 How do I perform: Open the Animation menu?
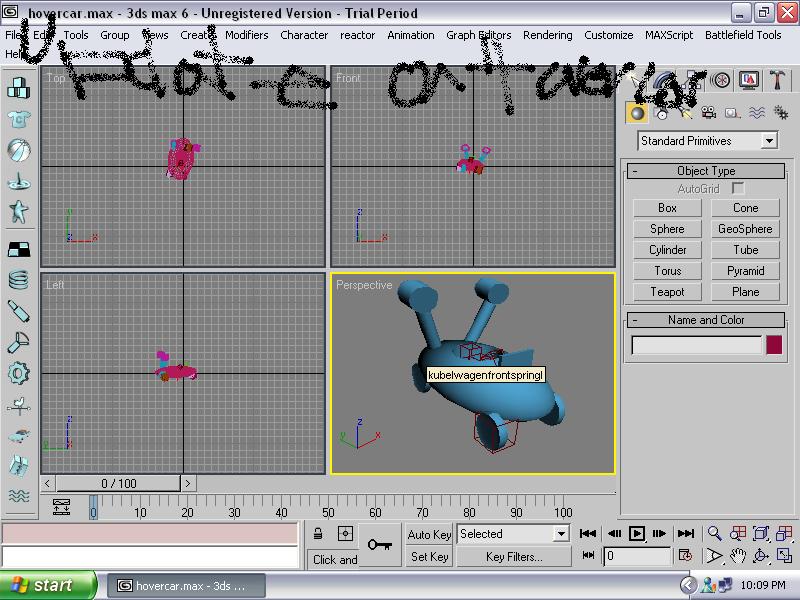pyautogui.click(x=411, y=35)
